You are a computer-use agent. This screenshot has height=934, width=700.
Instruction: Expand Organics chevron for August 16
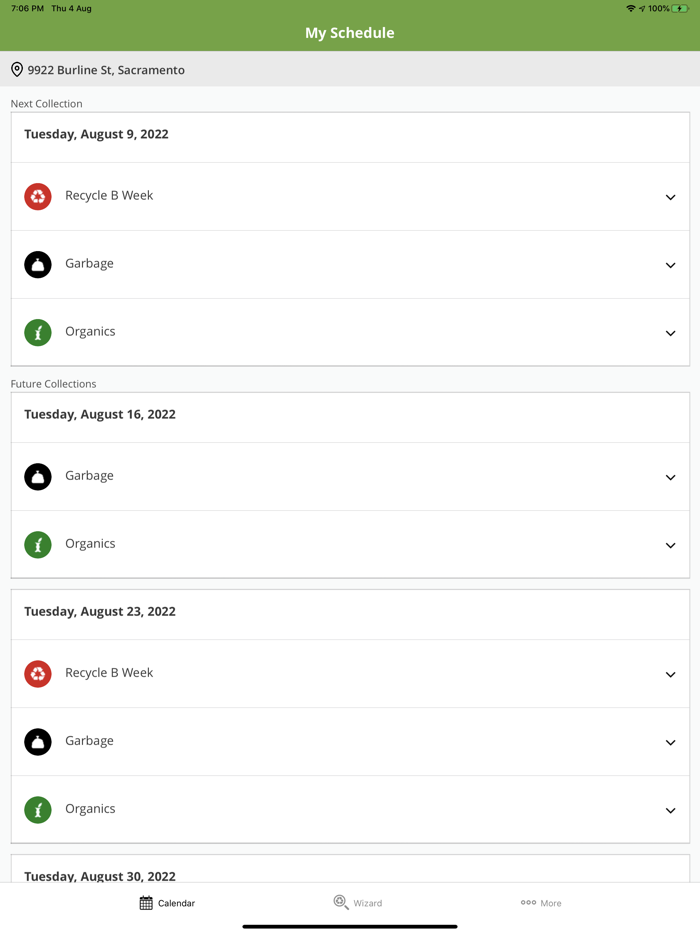(670, 545)
